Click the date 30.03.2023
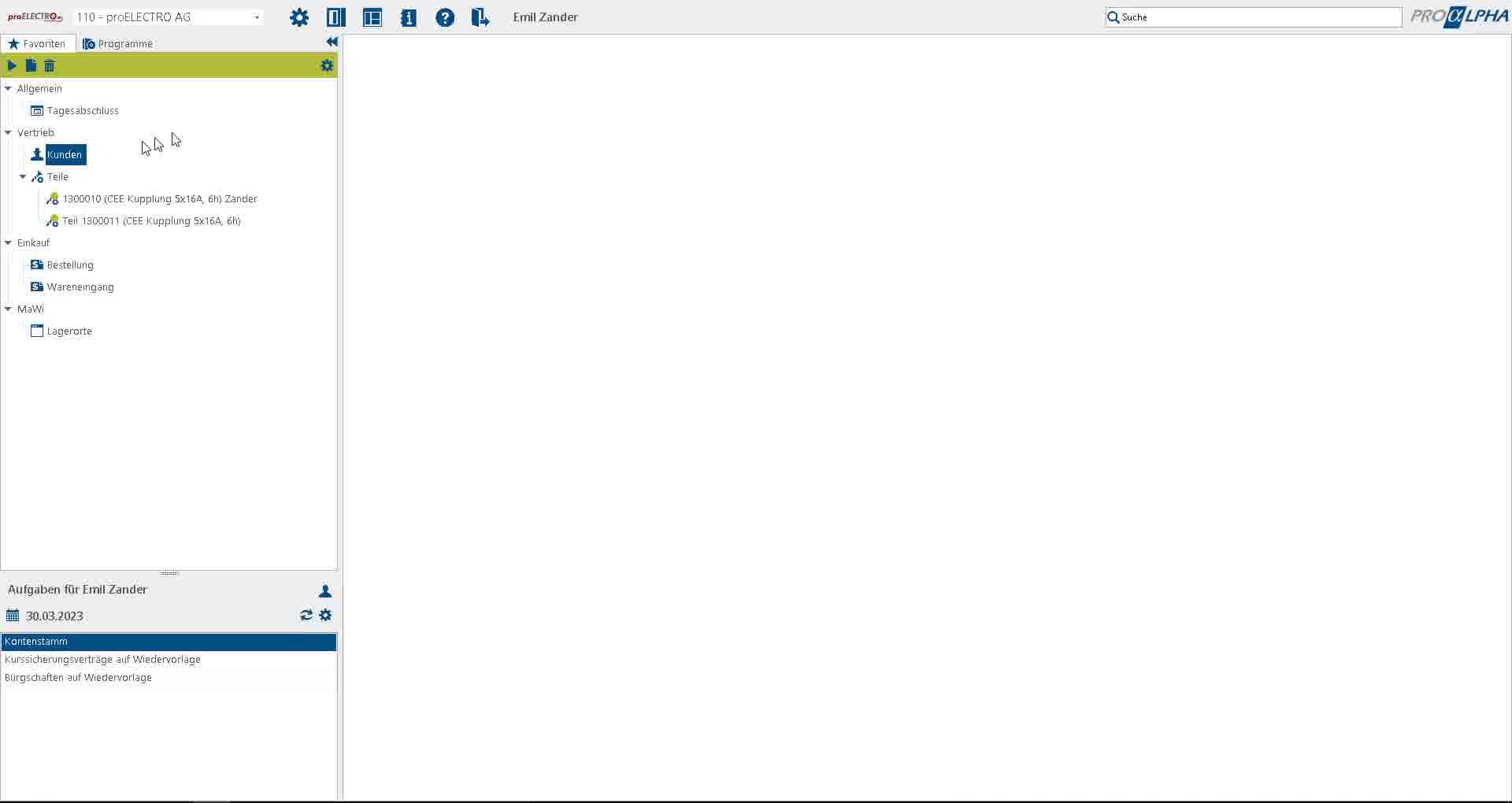The height and width of the screenshot is (803, 1512). [x=54, y=616]
